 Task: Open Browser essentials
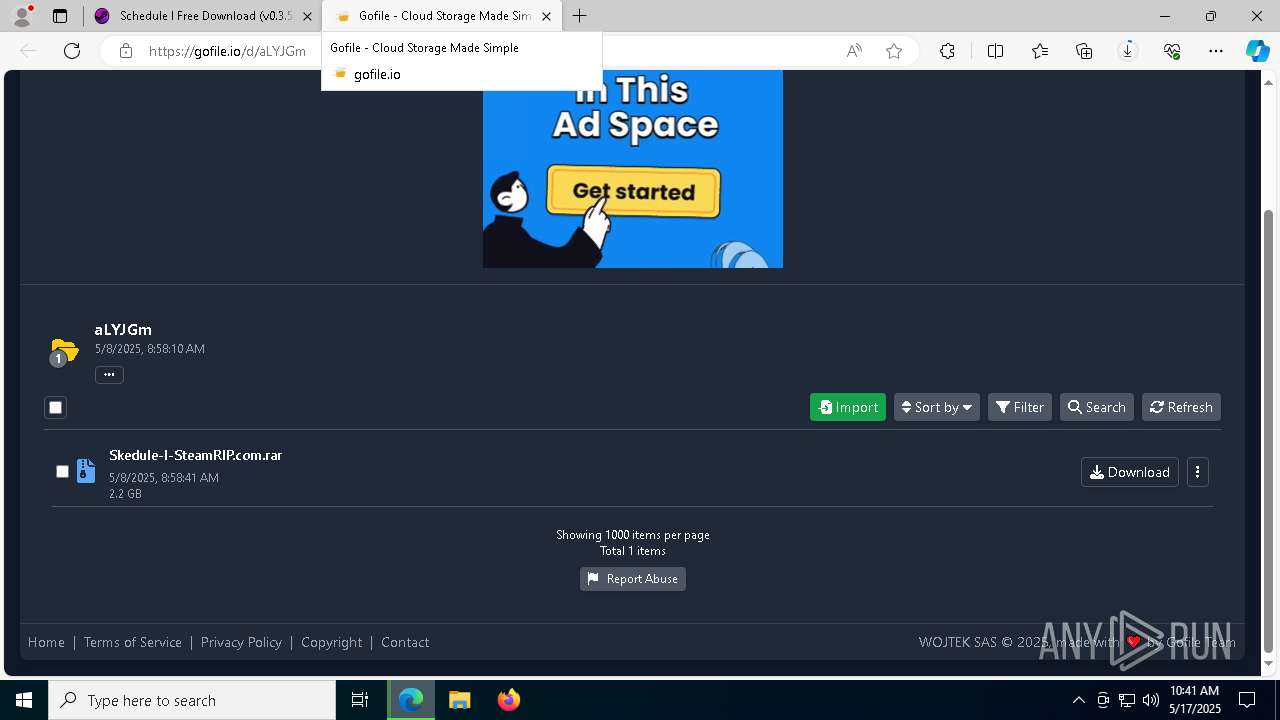coord(1172,51)
